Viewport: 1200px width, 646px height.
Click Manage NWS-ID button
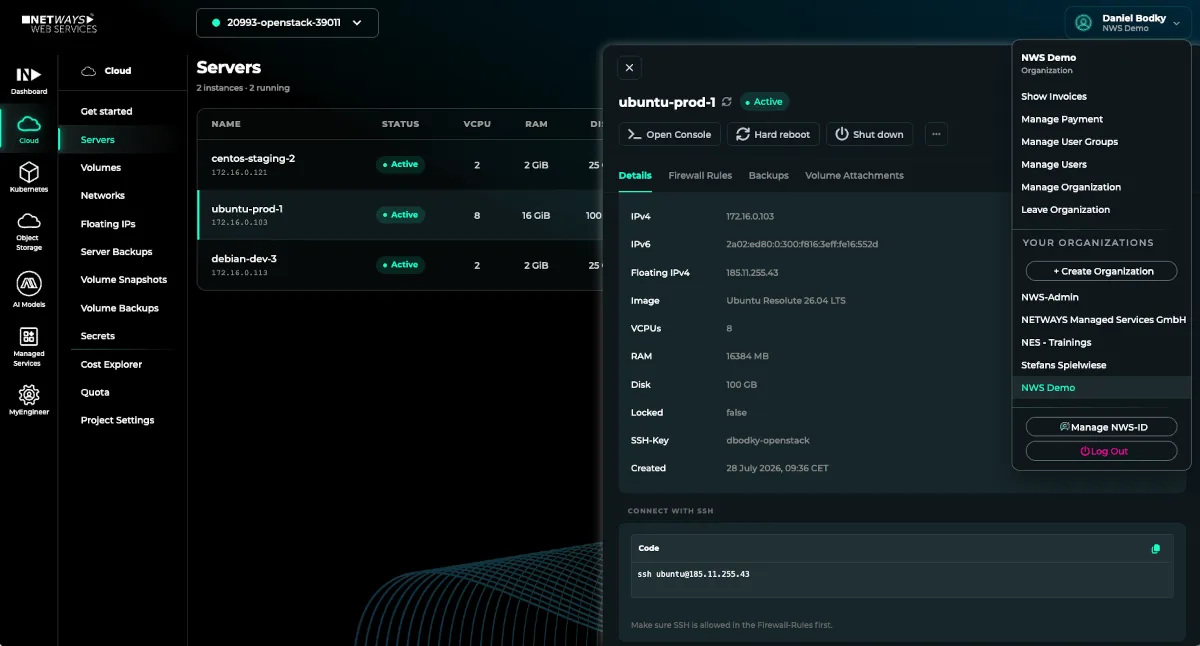click(1101, 427)
